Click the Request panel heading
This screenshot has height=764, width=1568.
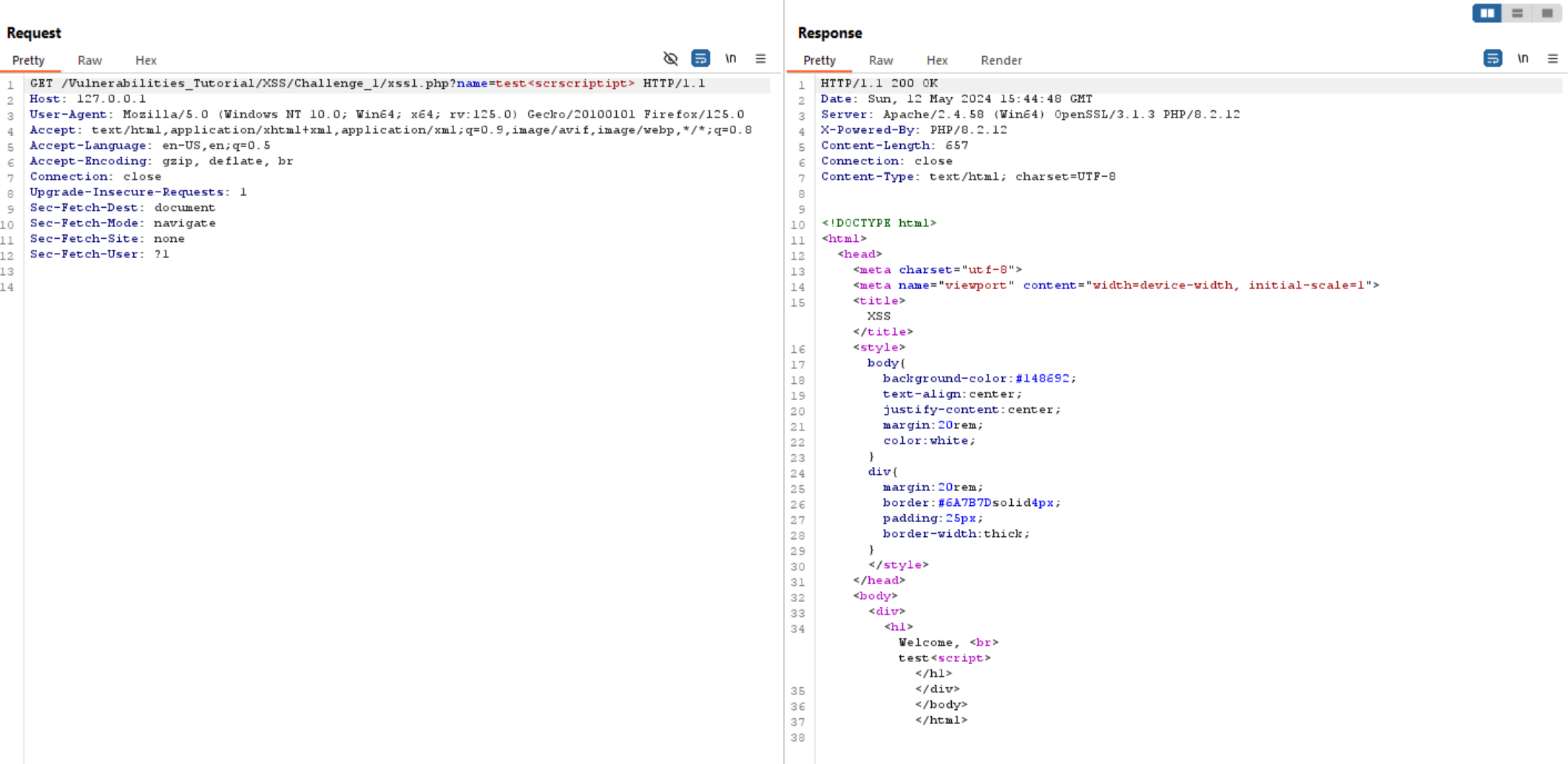click(x=34, y=33)
